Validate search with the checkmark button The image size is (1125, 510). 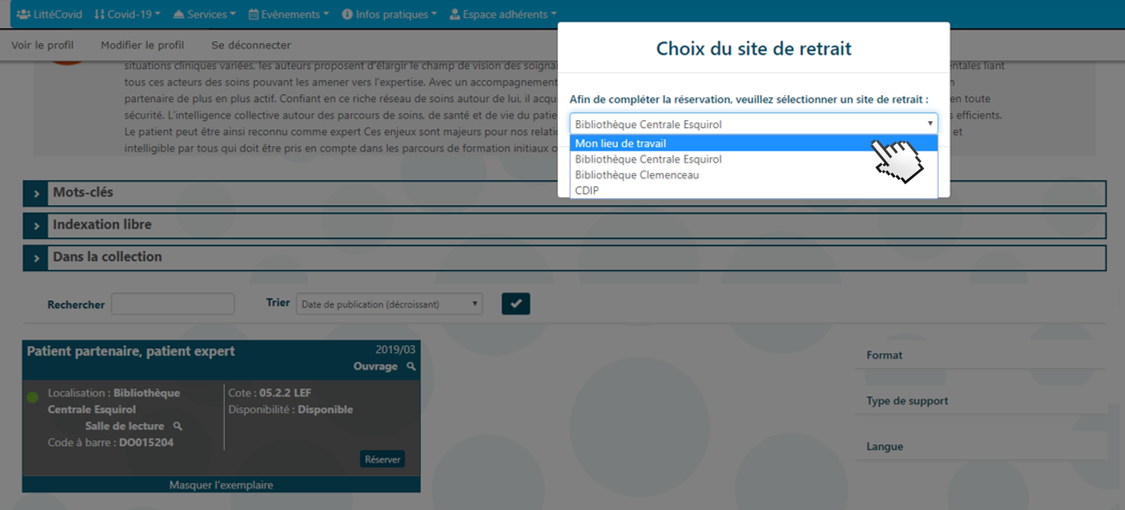pyautogui.click(x=516, y=304)
